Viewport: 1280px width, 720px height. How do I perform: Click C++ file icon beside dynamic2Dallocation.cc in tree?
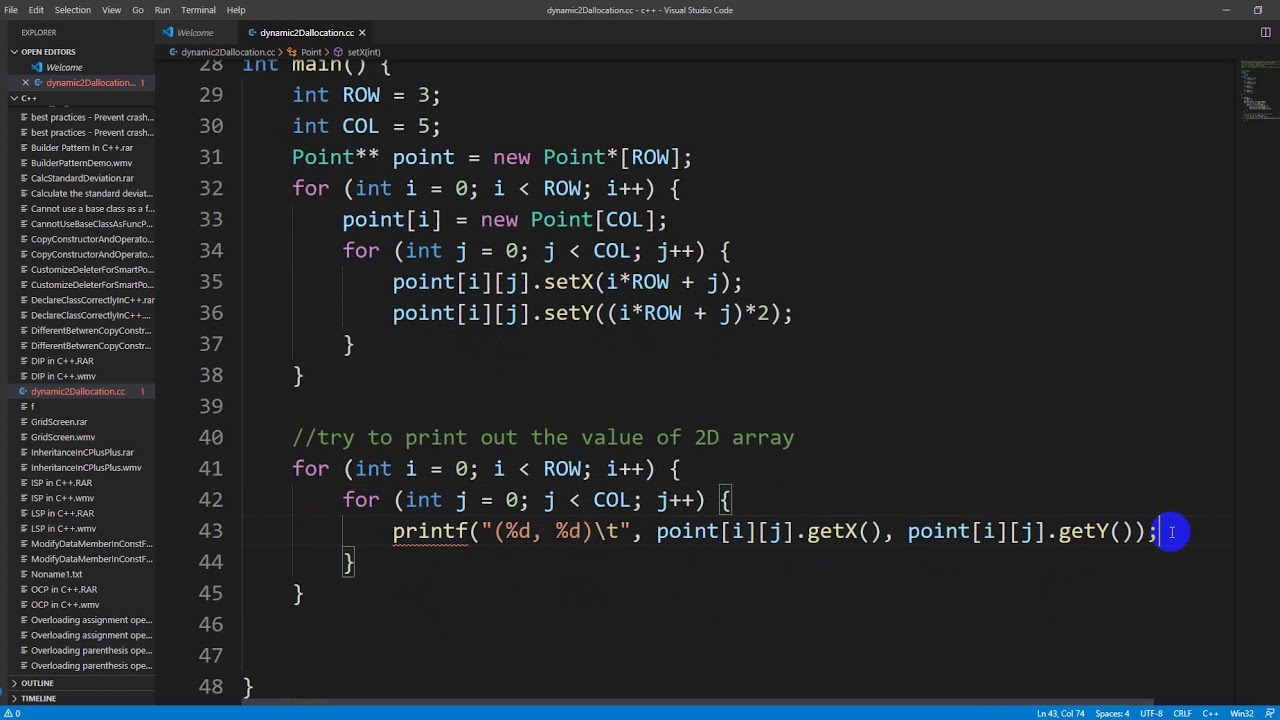click(25, 391)
